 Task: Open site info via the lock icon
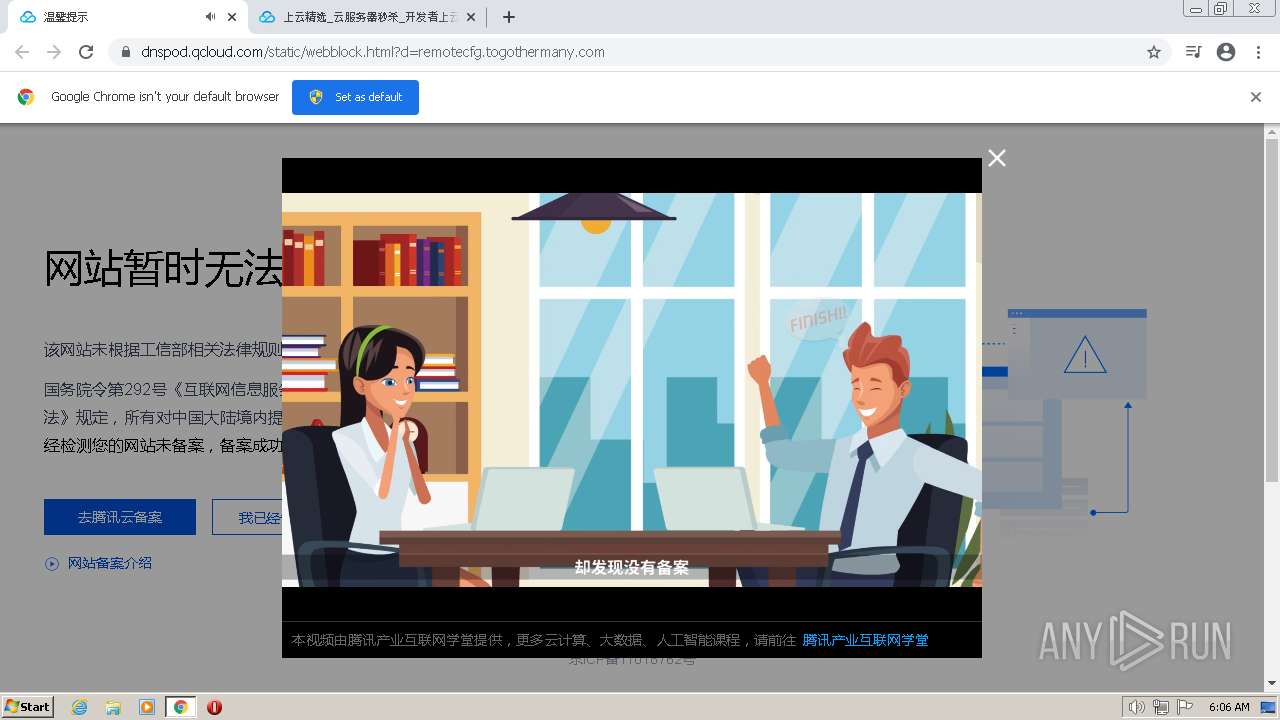coord(125,52)
